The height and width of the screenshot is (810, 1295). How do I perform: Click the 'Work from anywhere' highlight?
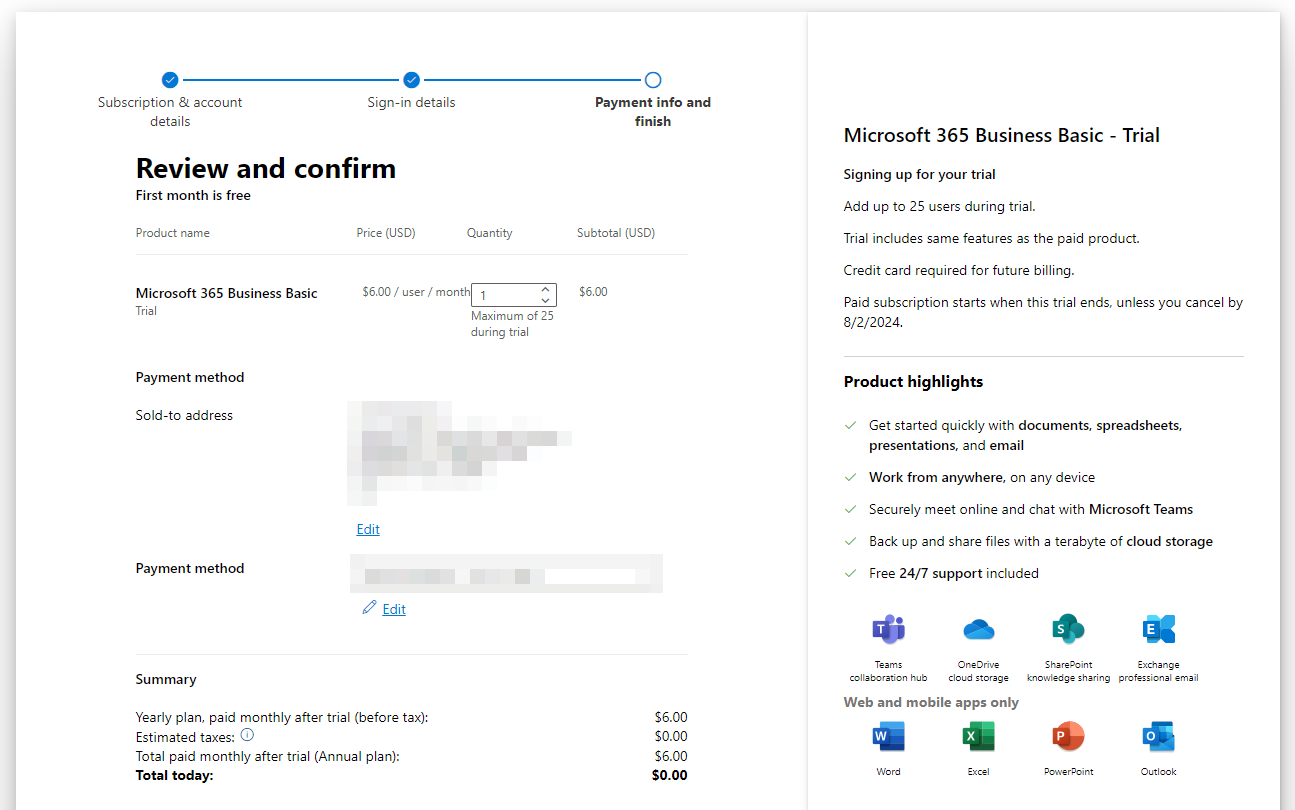[982, 477]
